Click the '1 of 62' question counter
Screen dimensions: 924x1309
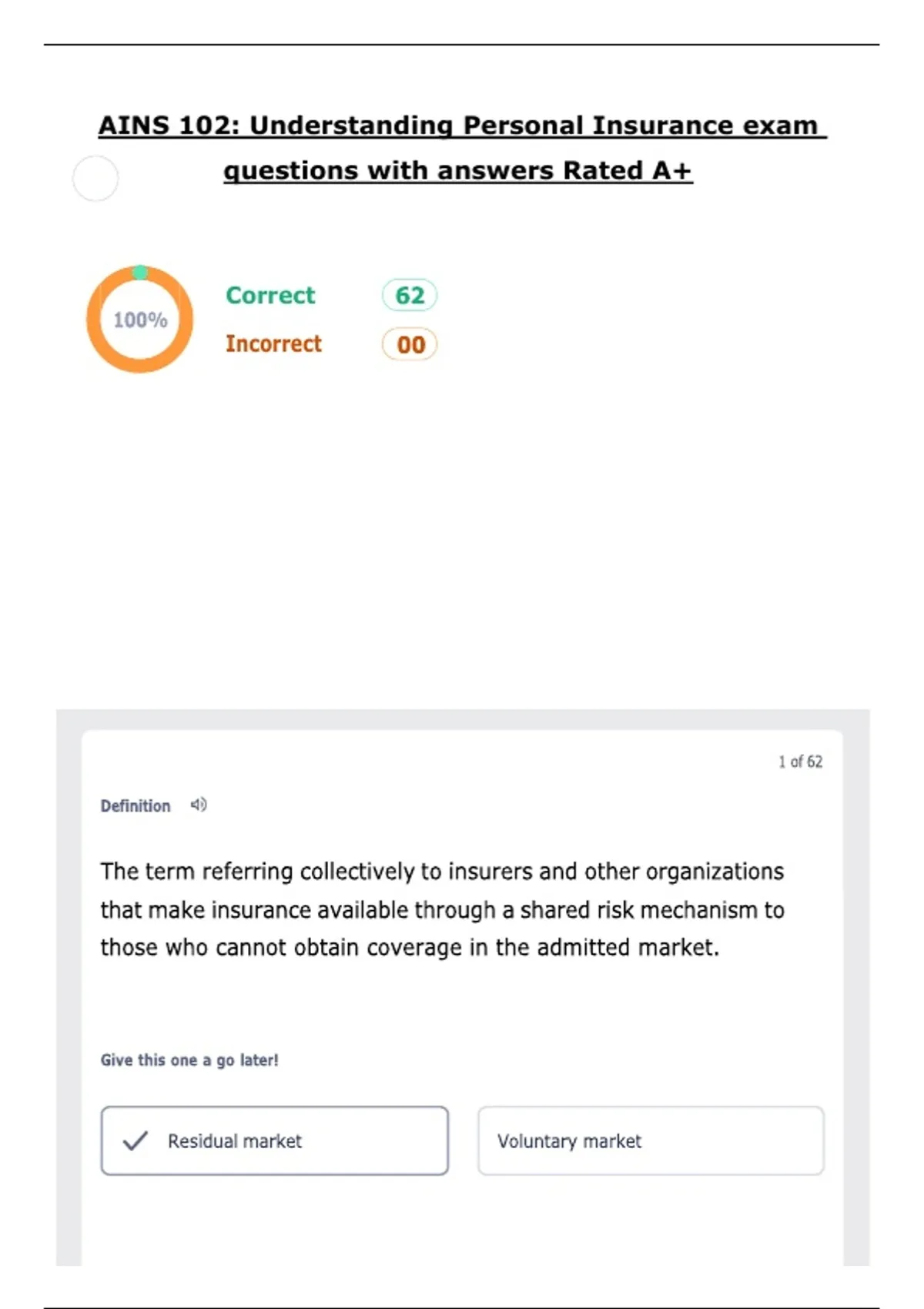point(800,762)
